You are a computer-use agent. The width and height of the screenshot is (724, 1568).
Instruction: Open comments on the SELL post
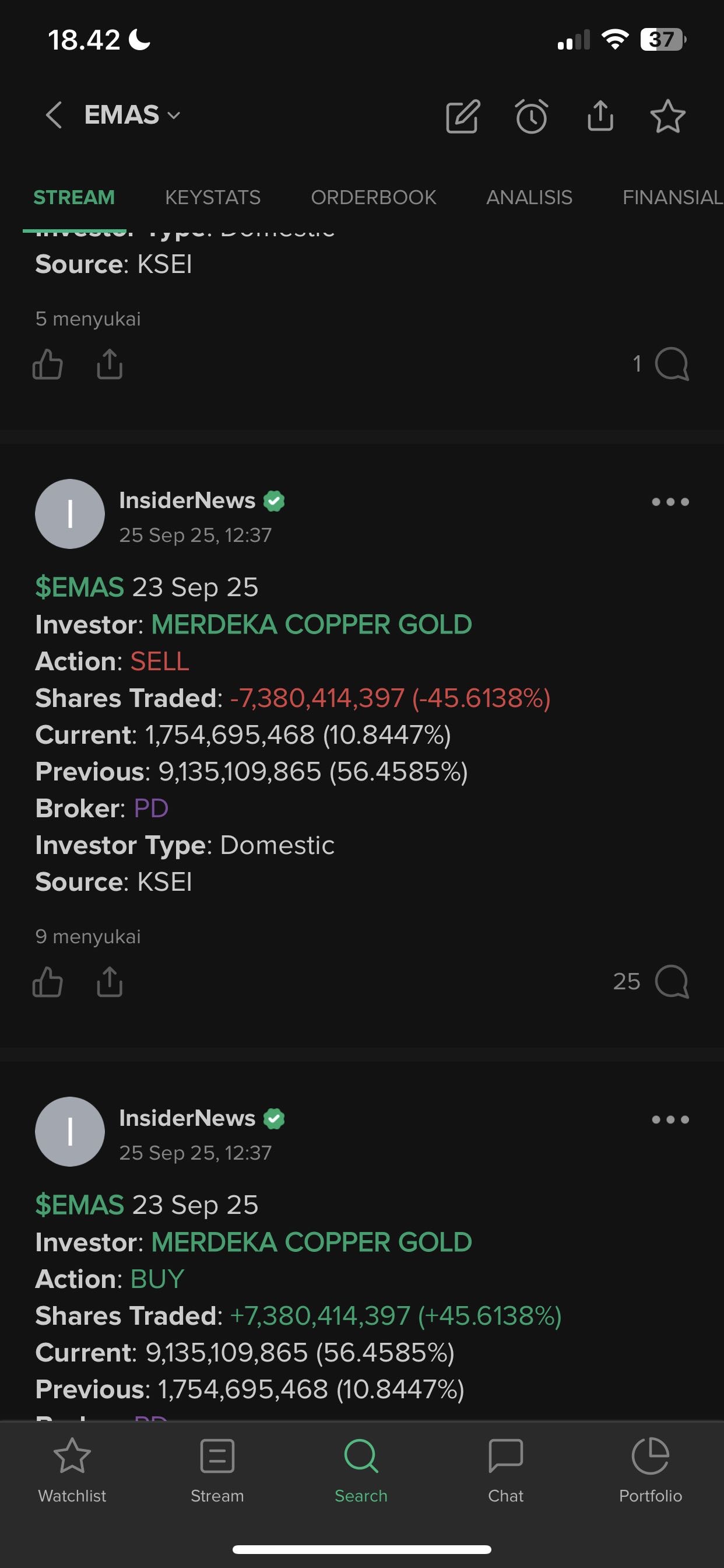[x=671, y=981]
